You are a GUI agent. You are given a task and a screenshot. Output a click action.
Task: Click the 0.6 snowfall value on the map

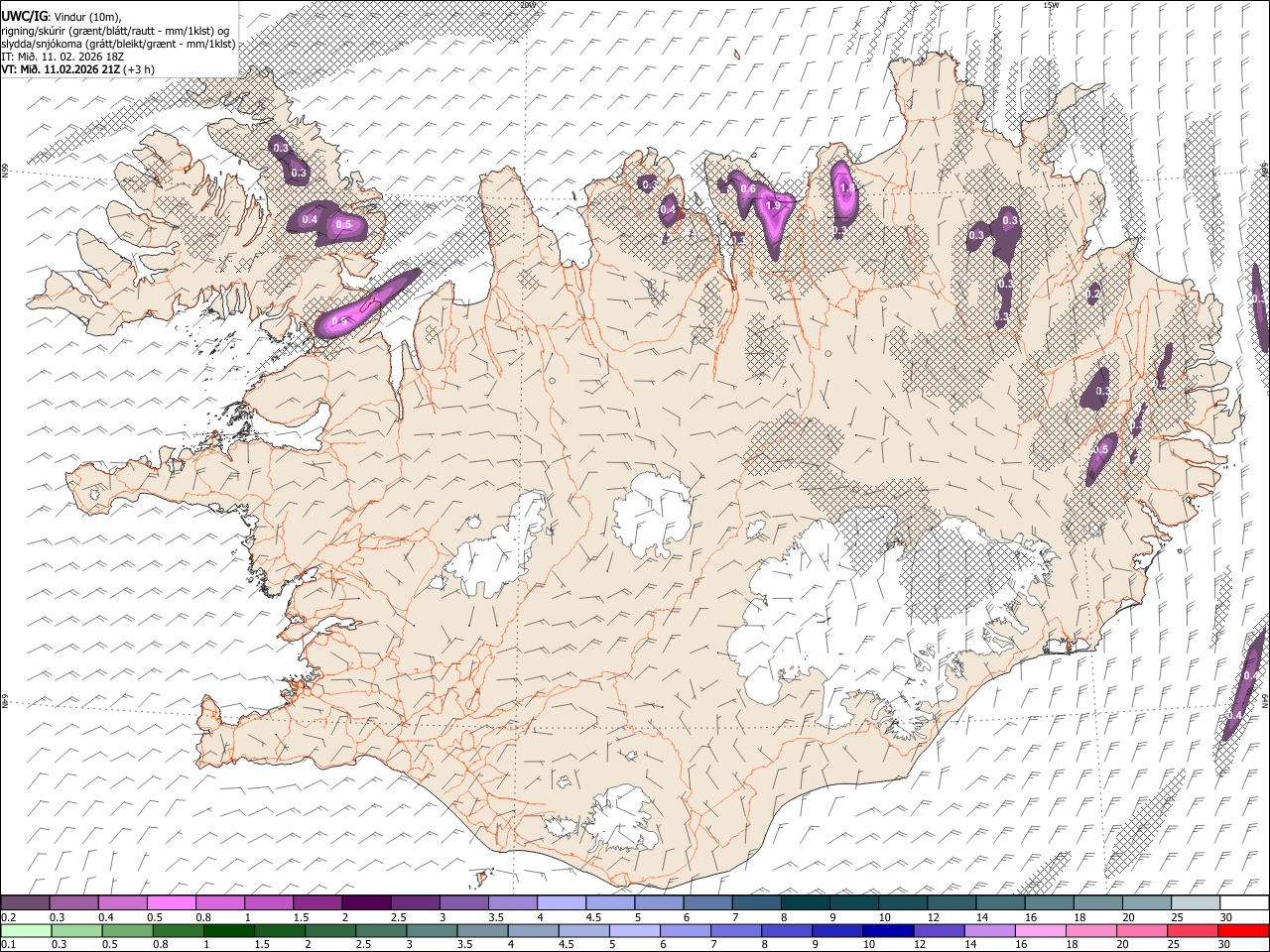[748, 189]
